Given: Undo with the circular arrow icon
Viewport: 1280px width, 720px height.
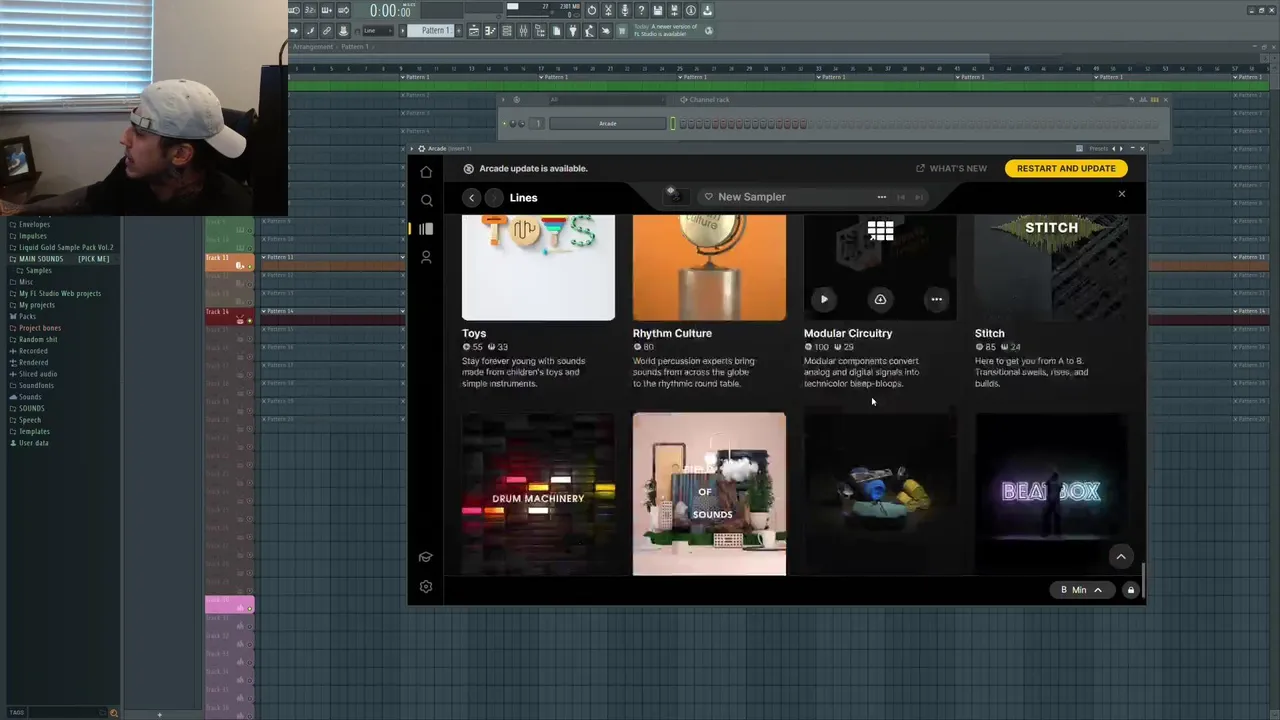Looking at the screenshot, I should (591, 11).
